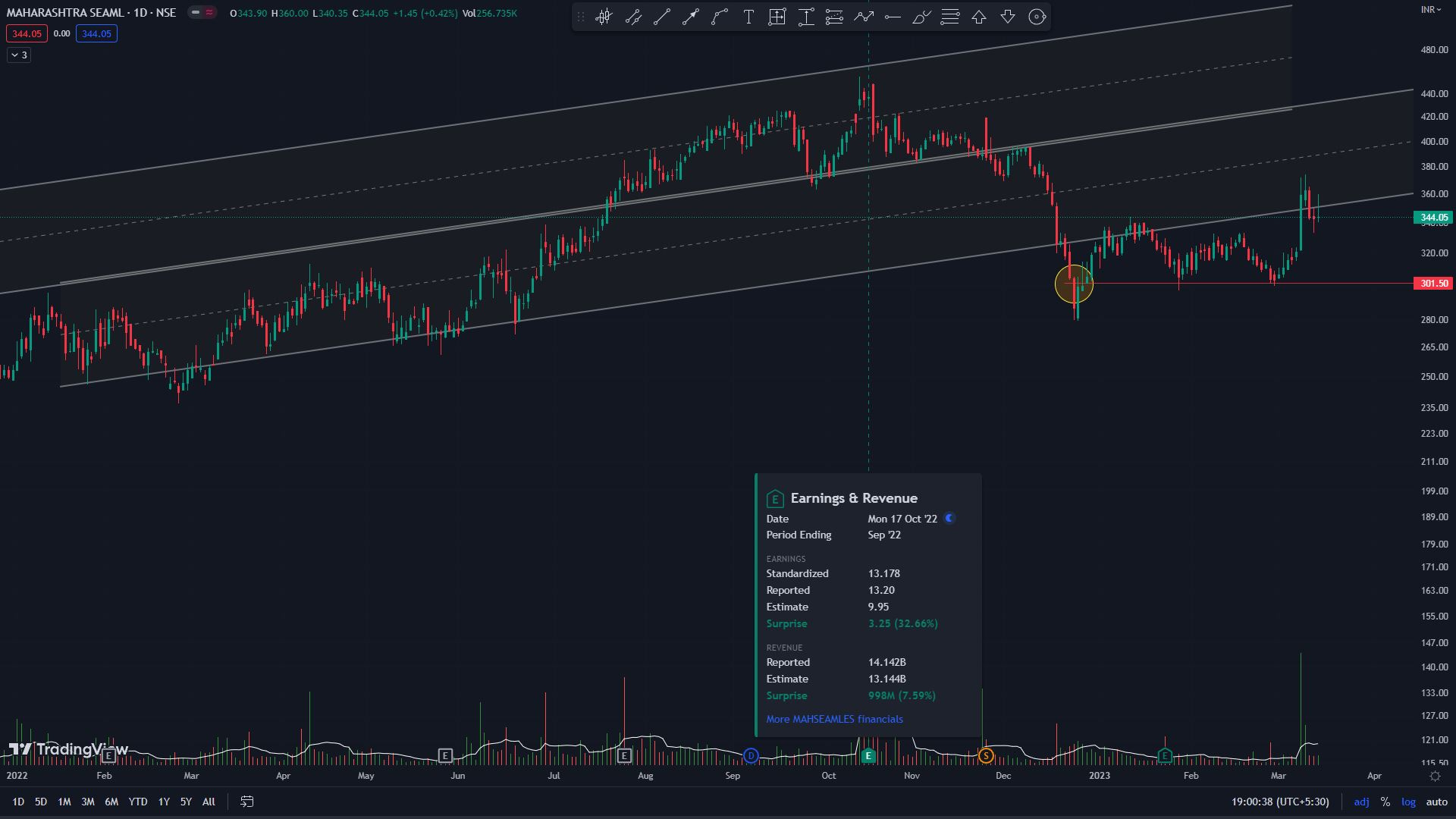The height and width of the screenshot is (819, 1456).
Task: Select the arrow down marker tool
Action: [1008, 17]
